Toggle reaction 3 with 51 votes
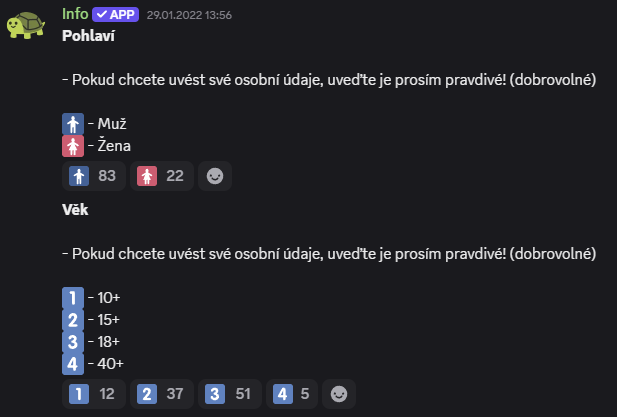The image size is (617, 417). pyautogui.click(x=230, y=394)
